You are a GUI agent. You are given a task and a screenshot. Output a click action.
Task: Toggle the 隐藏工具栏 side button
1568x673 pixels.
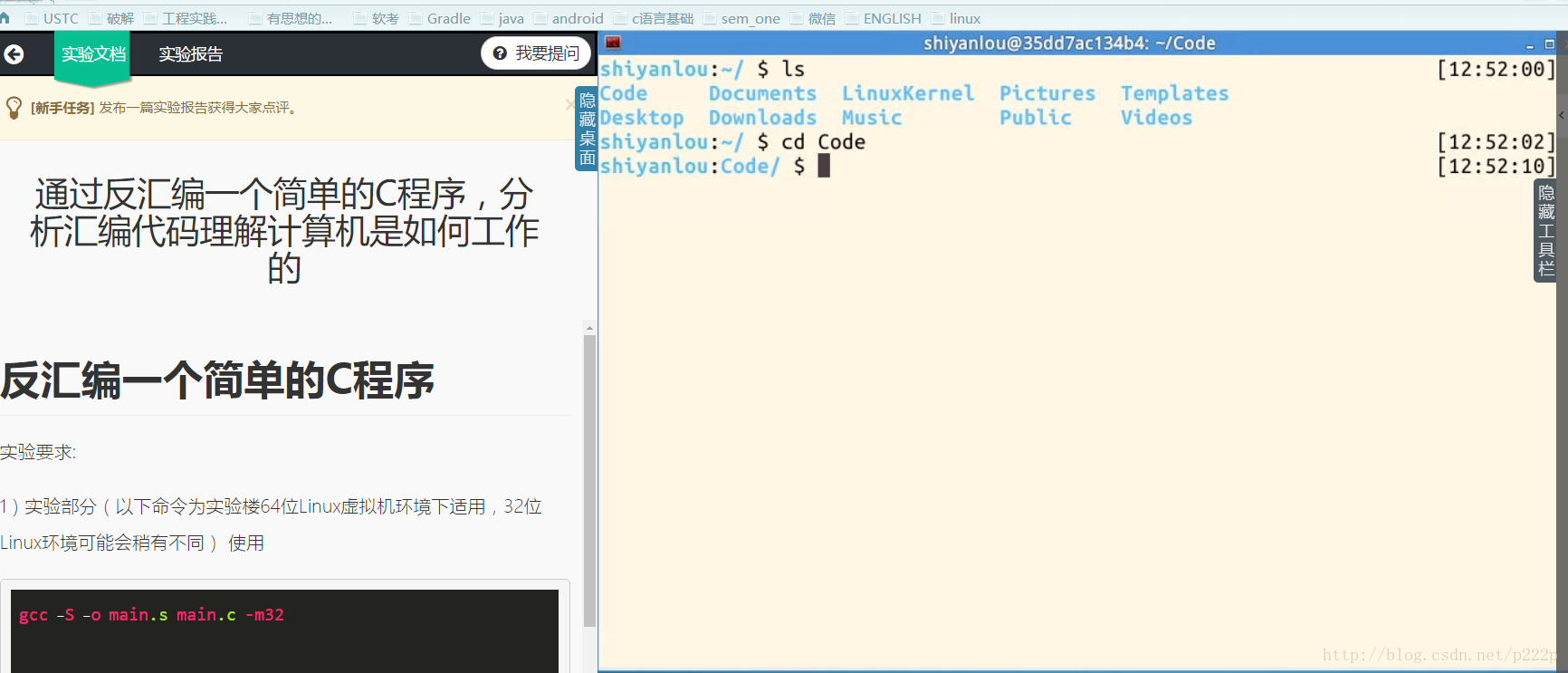click(x=1545, y=231)
